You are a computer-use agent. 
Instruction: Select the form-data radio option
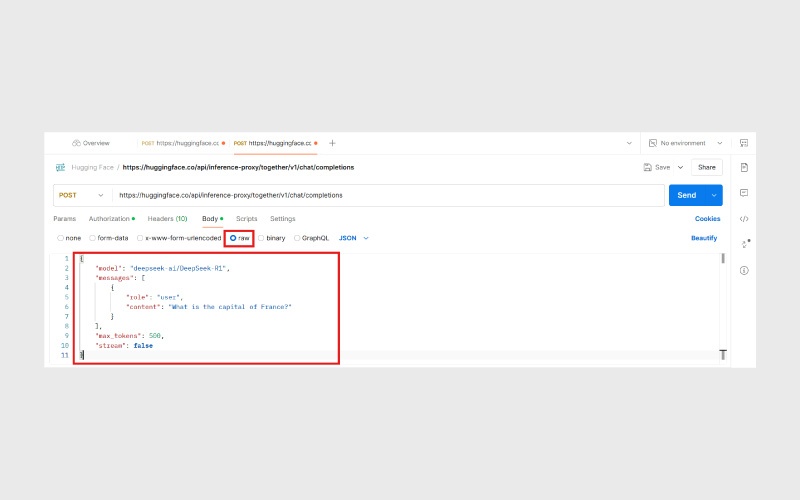[93, 238]
